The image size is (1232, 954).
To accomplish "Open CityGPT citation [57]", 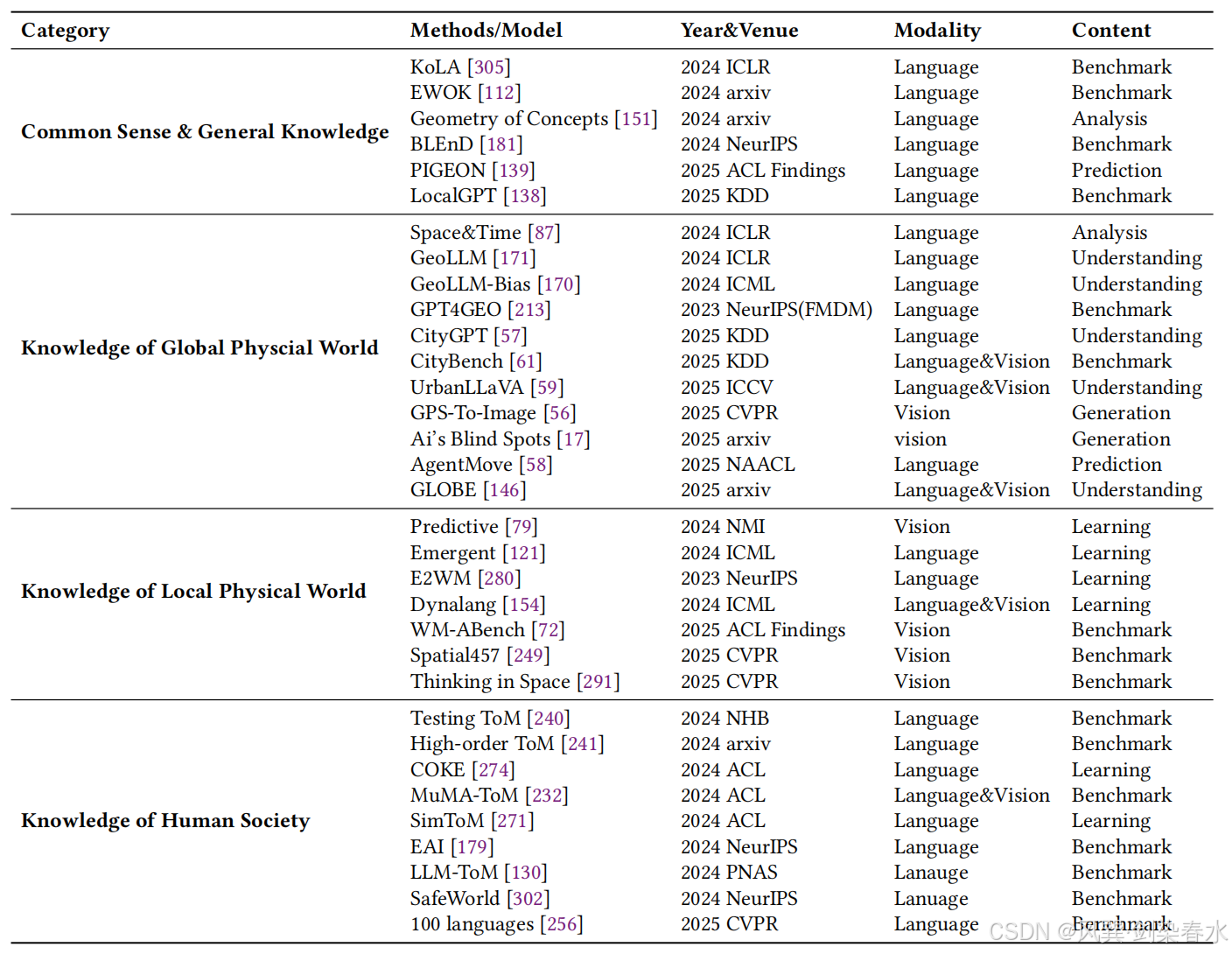I will [511, 336].
